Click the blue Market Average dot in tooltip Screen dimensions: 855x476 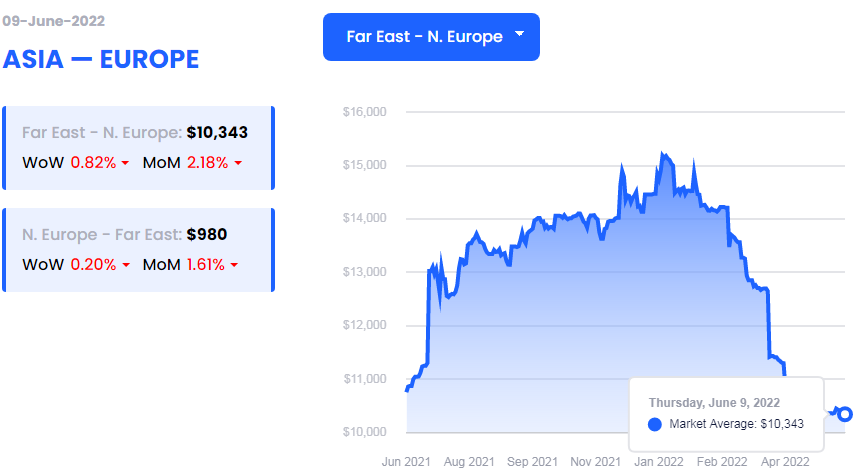(655, 424)
